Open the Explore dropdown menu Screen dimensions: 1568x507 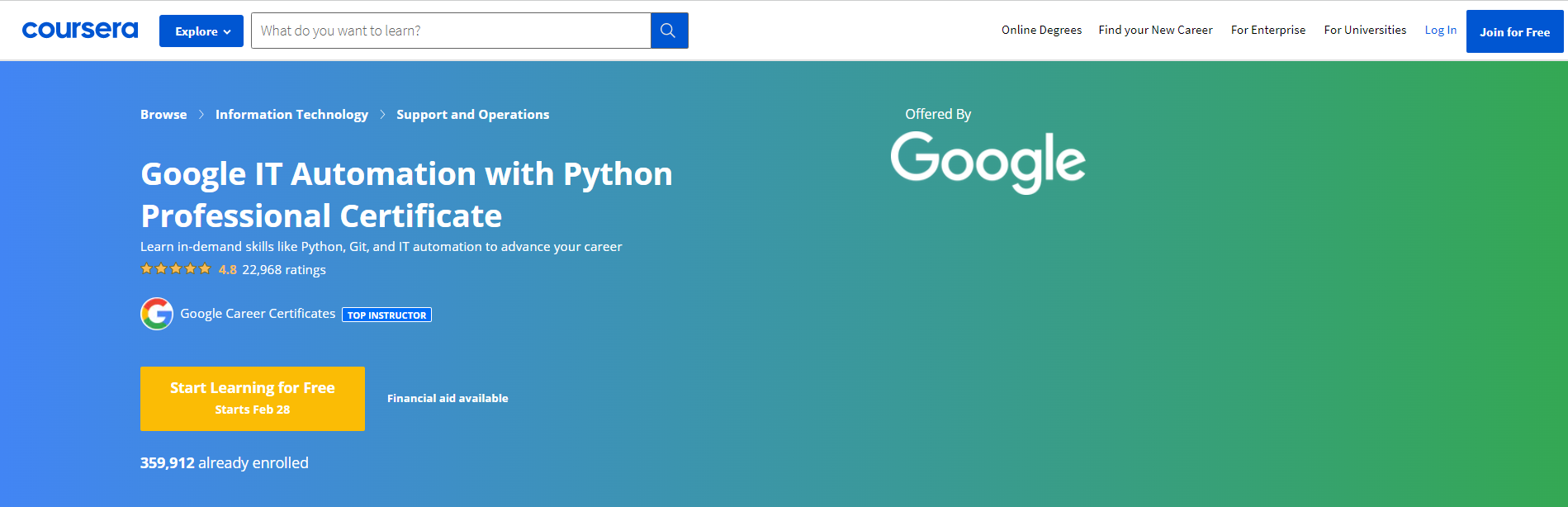click(201, 31)
